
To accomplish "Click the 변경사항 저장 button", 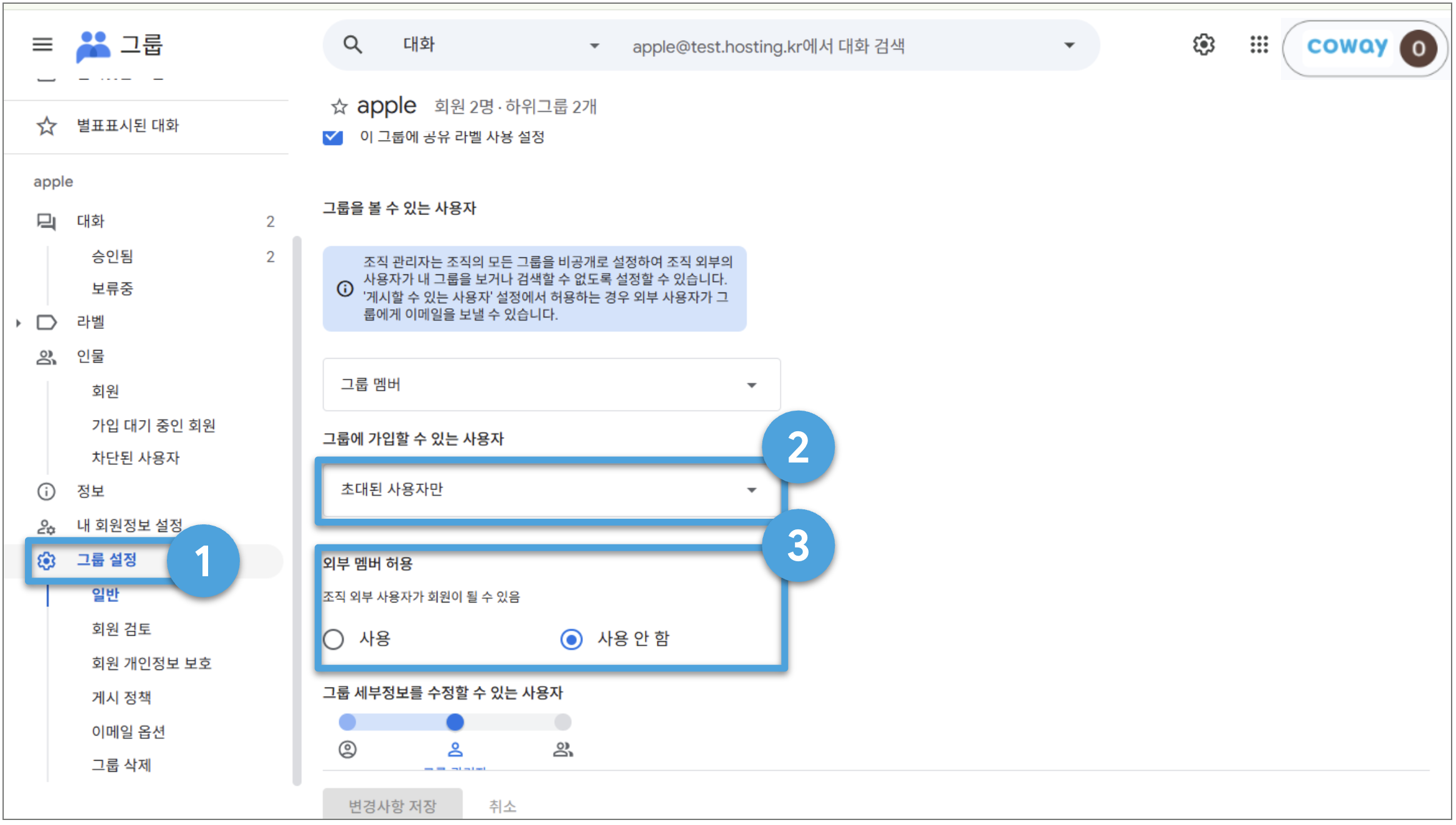I will pos(392,806).
